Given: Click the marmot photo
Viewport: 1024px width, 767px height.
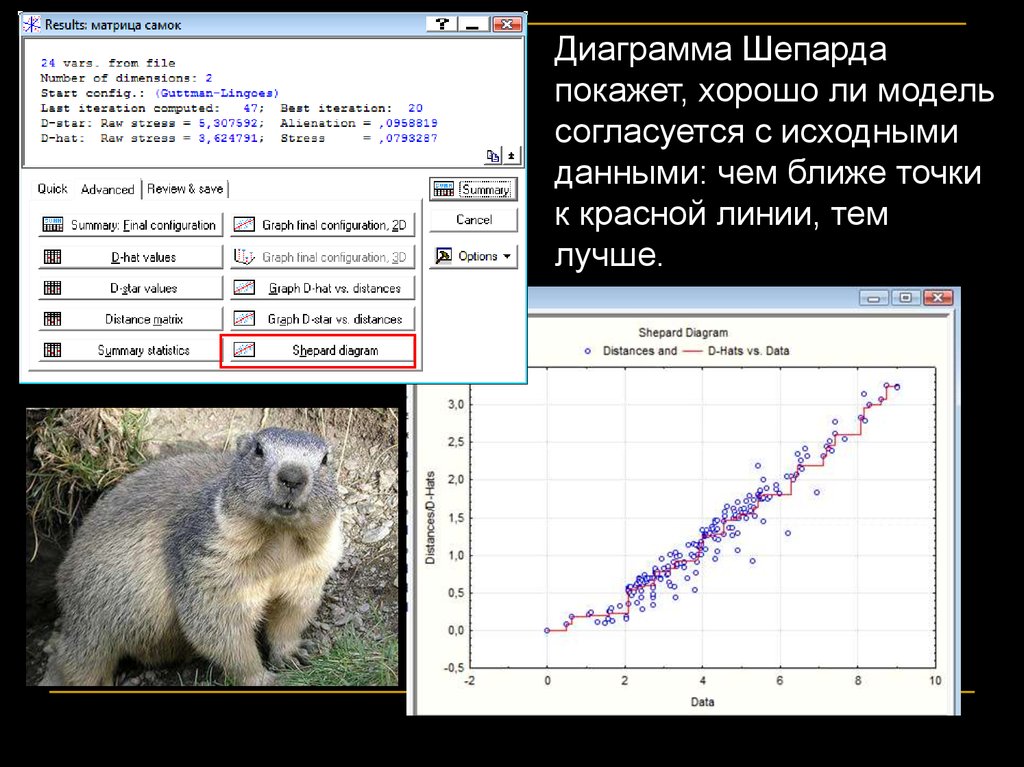Looking at the screenshot, I should 212,547.
